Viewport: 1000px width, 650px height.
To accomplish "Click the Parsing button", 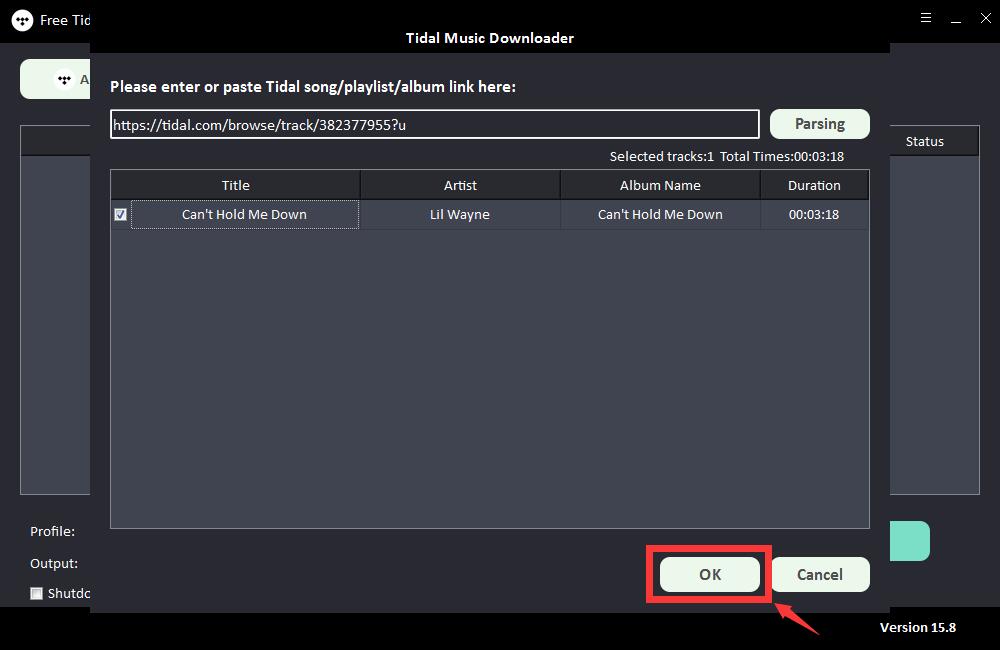I will tap(820, 124).
